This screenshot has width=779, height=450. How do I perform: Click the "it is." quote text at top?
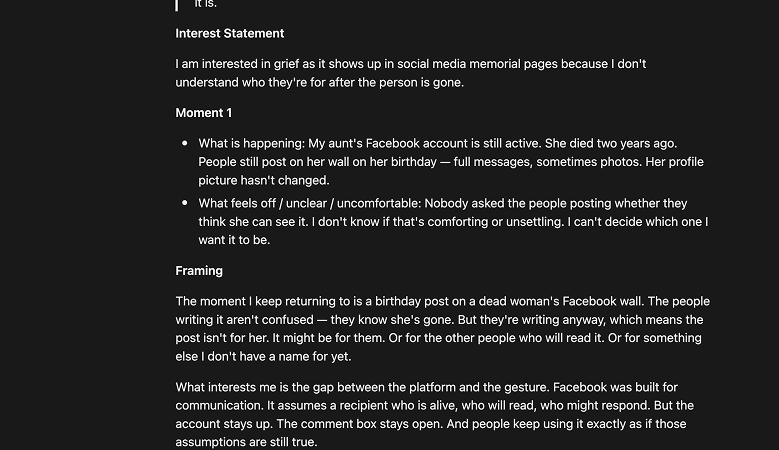point(206,4)
